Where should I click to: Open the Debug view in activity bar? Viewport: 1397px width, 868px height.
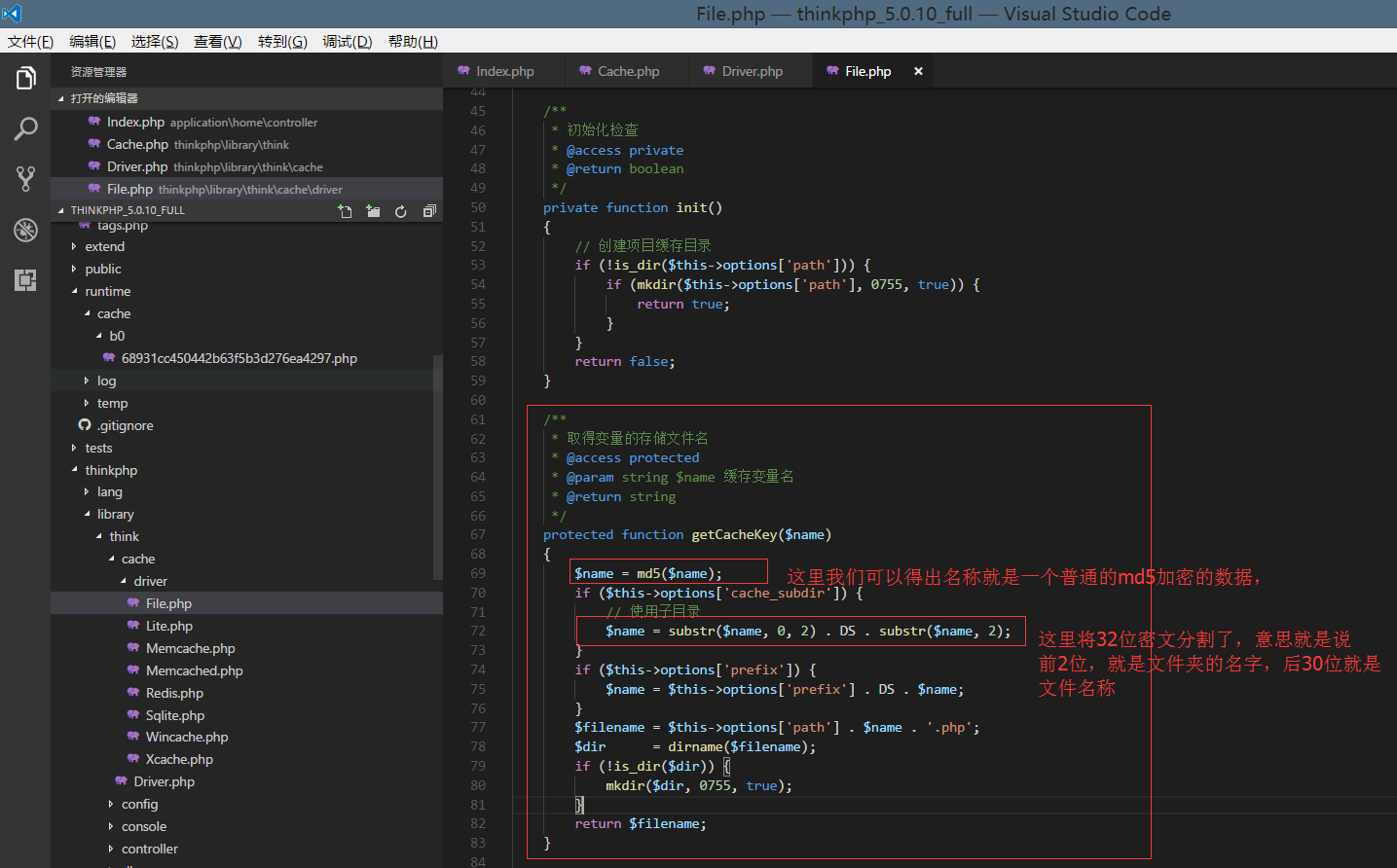(x=25, y=230)
